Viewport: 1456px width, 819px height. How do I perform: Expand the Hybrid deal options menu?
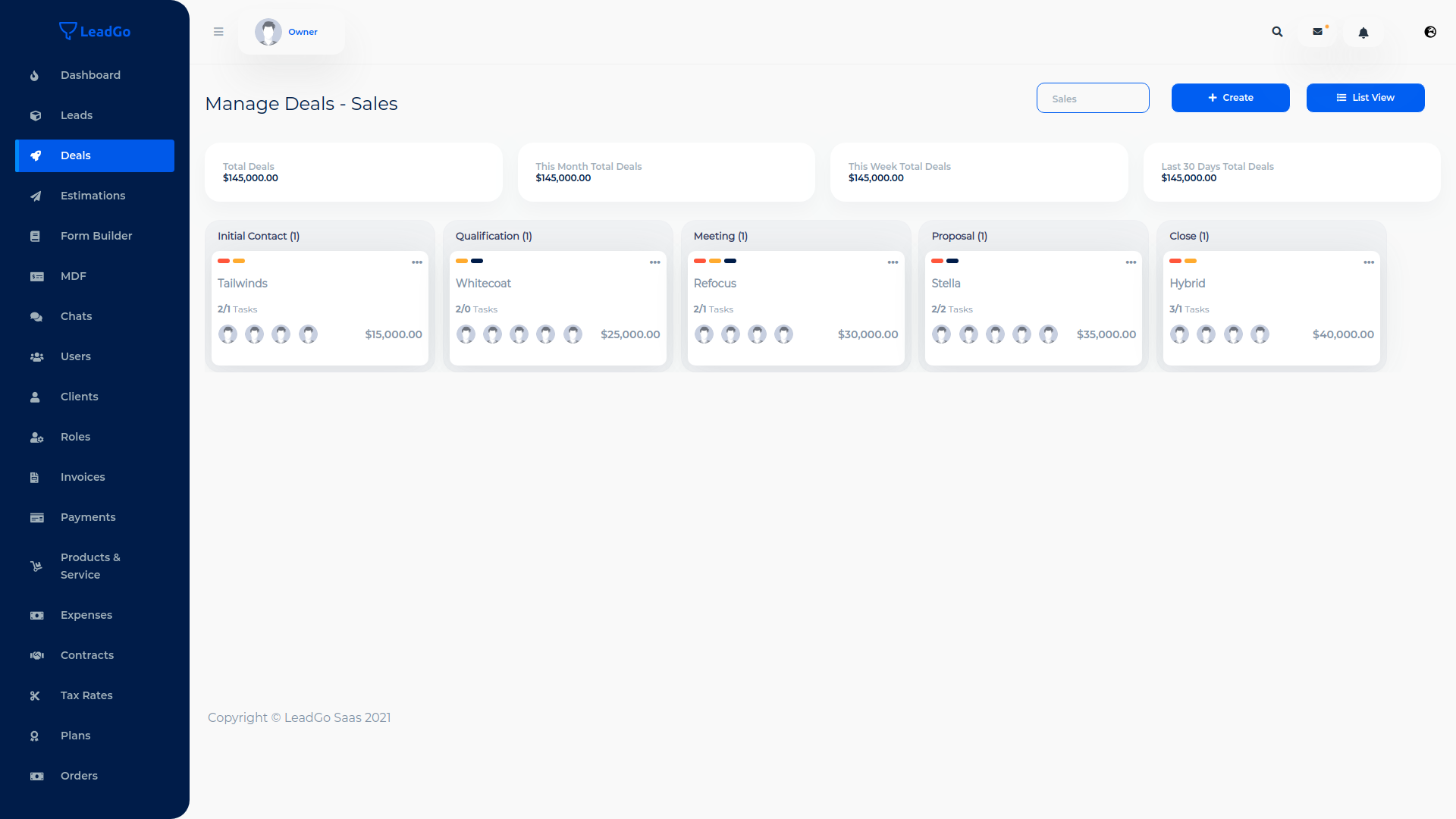pyautogui.click(x=1369, y=261)
